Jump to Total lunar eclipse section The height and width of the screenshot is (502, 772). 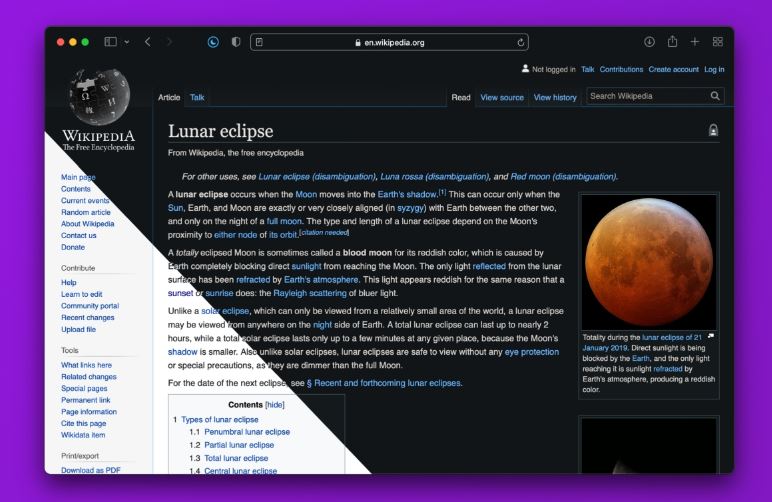click(x=236, y=458)
